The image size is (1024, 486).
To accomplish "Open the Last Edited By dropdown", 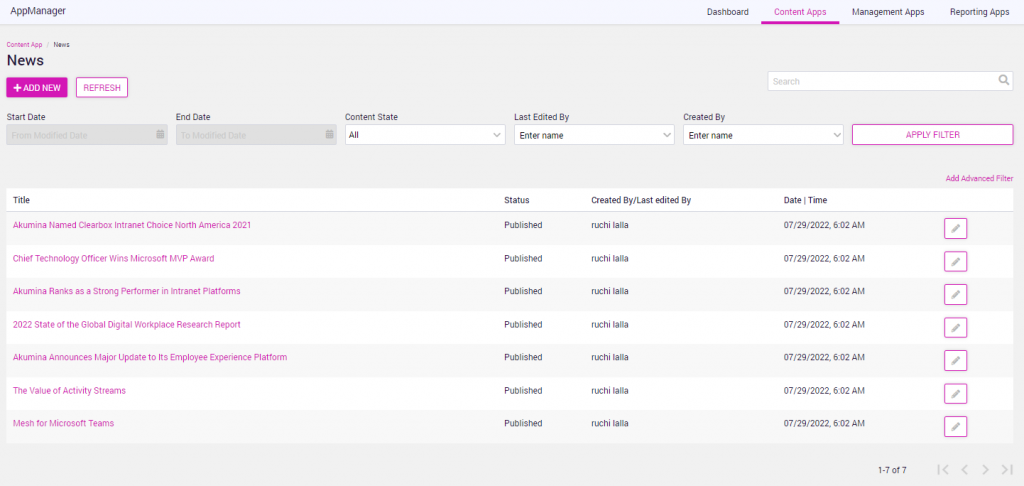I will tap(594, 135).
